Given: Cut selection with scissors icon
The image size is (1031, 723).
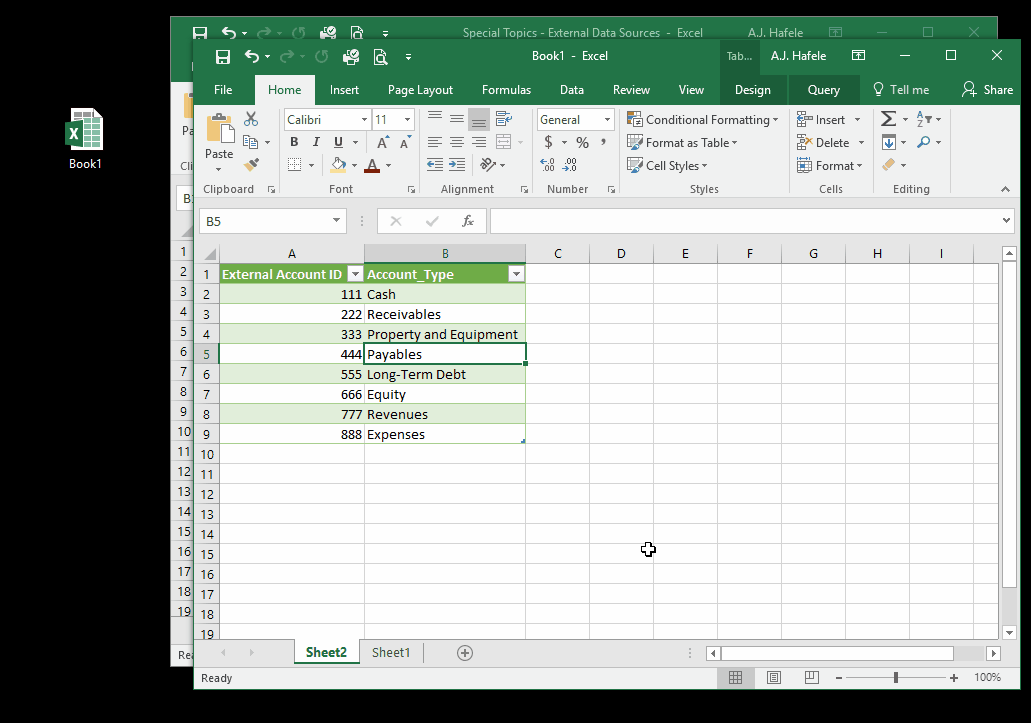Looking at the screenshot, I should (x=251, y=119).
